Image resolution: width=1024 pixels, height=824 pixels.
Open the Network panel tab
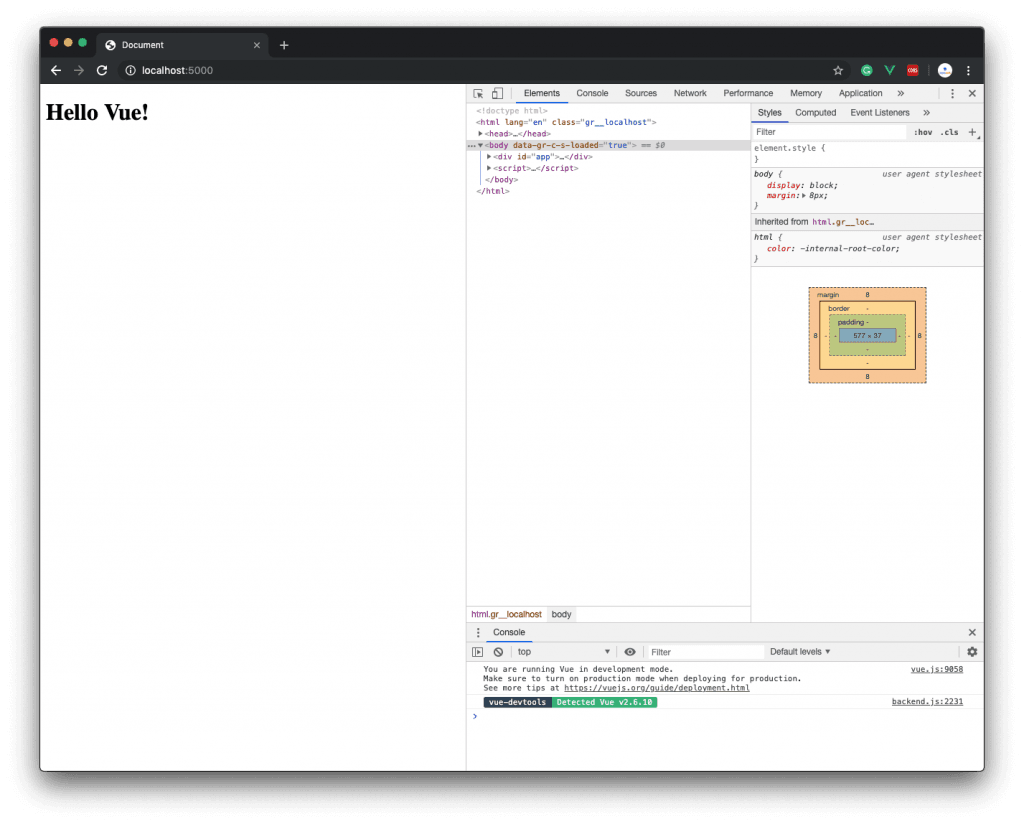690,93
